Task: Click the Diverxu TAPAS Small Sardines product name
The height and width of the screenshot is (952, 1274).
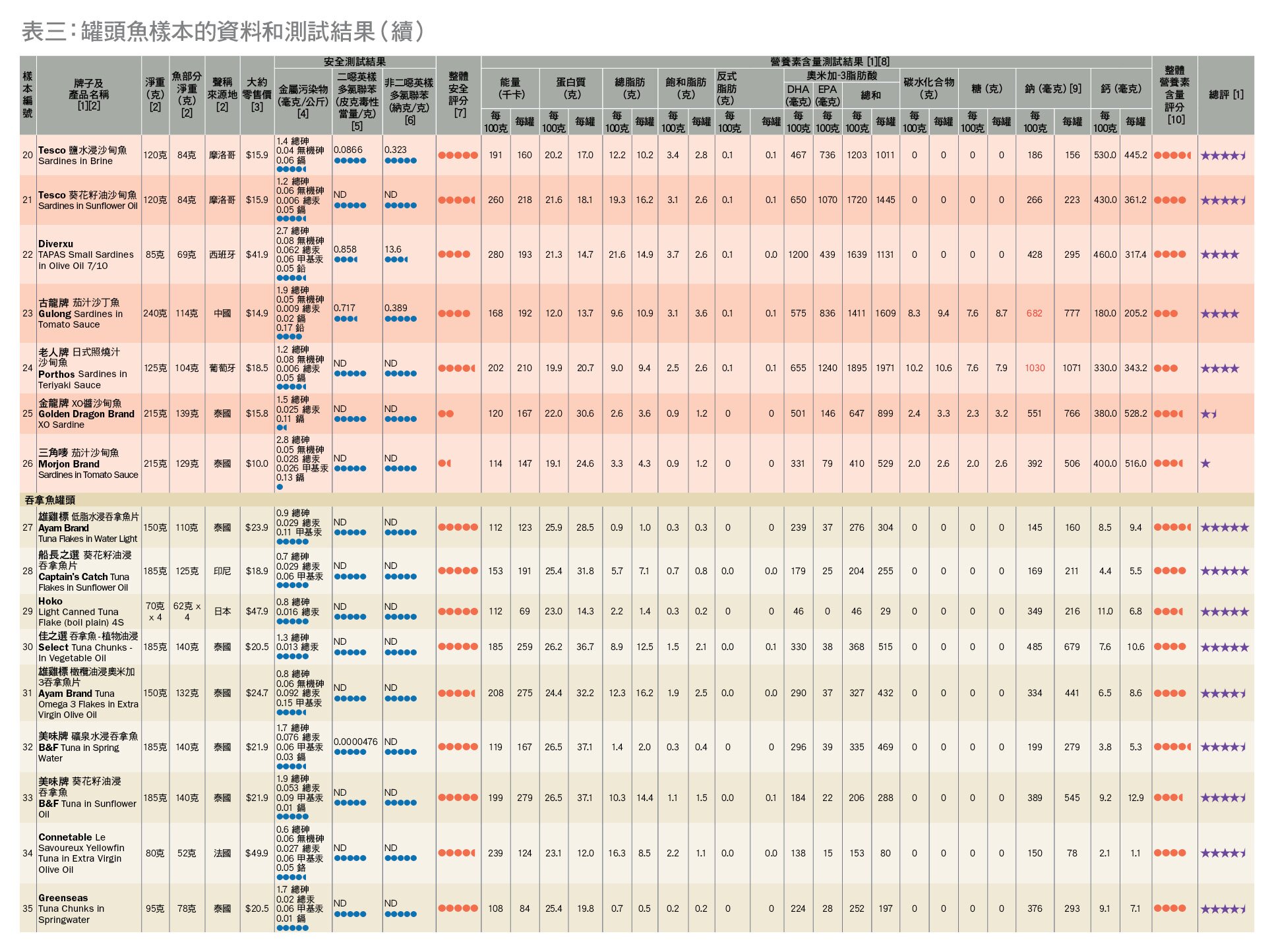Action: point(86,254)
